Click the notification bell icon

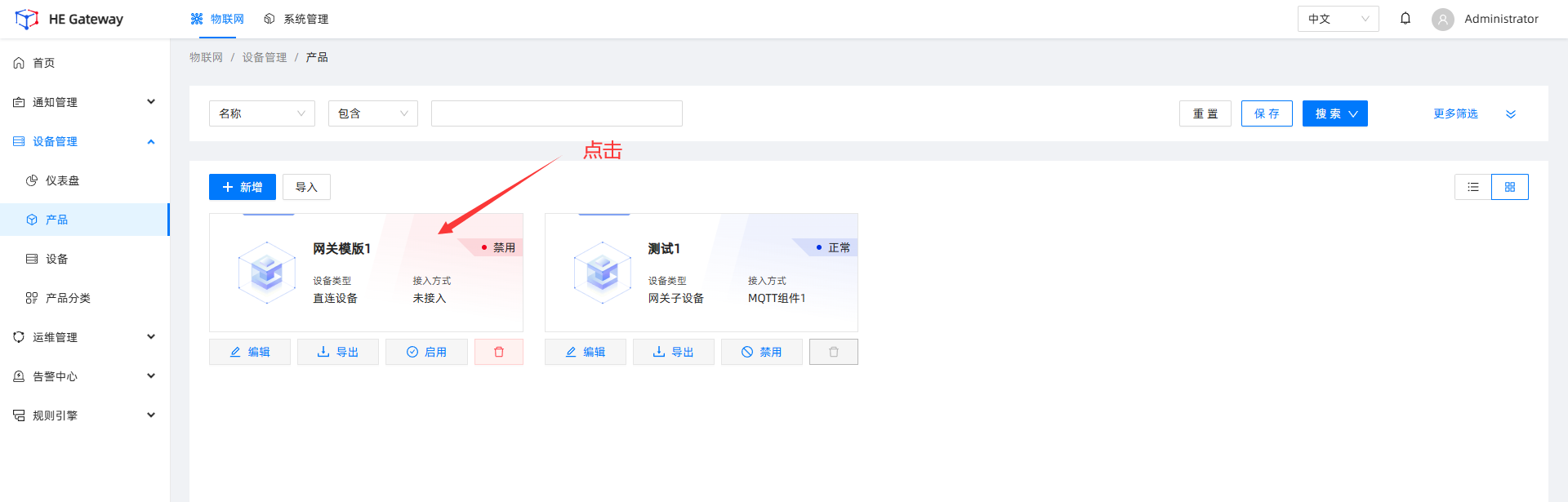1405,18
